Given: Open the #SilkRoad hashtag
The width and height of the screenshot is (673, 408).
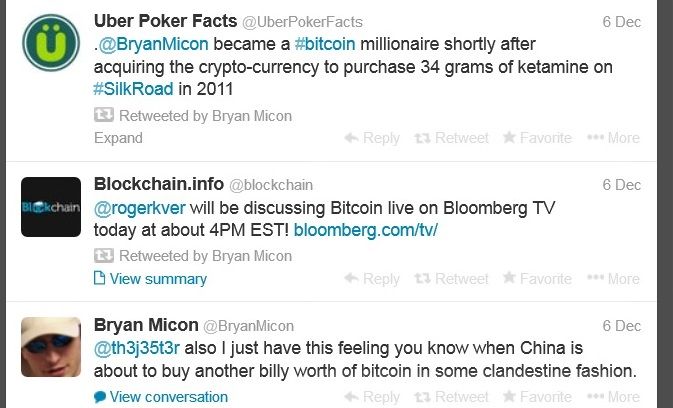Looking at the screenshot, I should (133, 89).
